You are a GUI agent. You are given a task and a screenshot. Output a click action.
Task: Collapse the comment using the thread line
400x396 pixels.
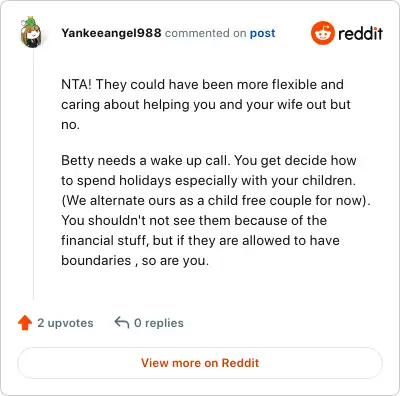tap(33, 175)
